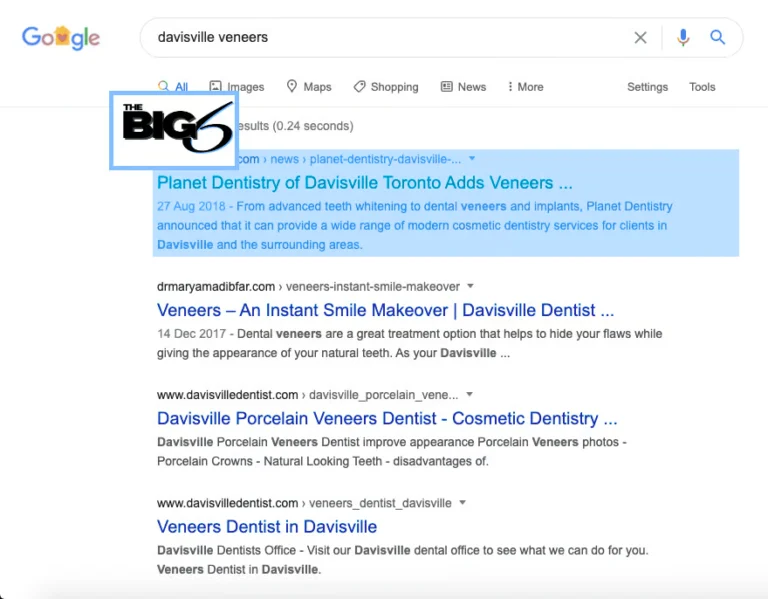Open 'Veneers – An Instant Smile Makeover' result
This screenshot has width=768, height=599.
[x=385, y=310]
